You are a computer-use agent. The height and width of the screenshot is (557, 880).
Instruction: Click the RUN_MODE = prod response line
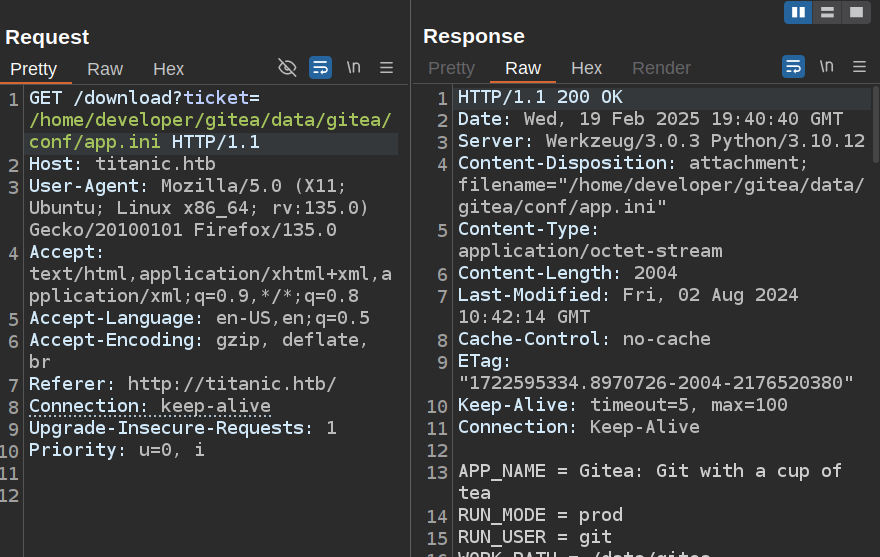click(540, 515)
